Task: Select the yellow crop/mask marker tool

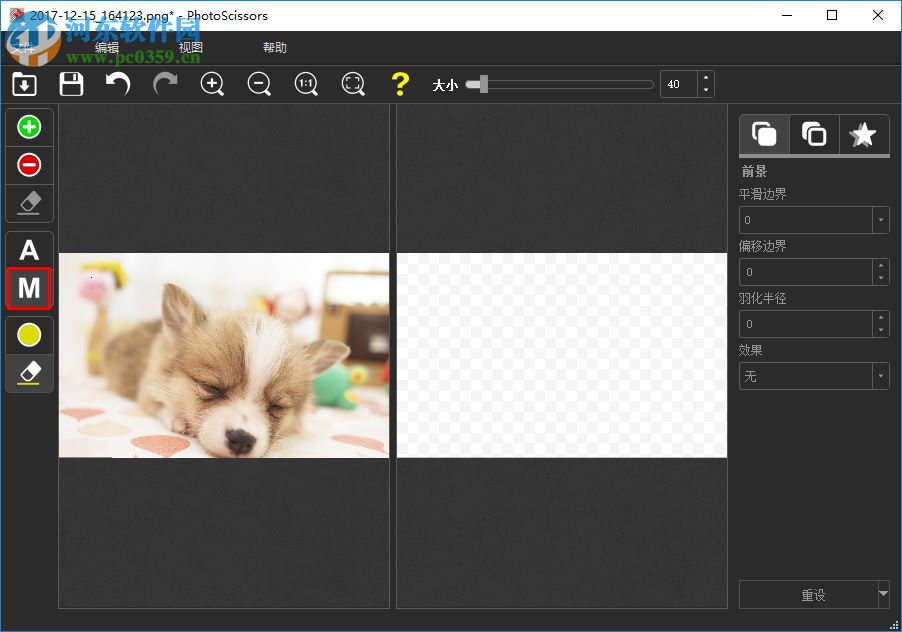Action: (29, 335)
